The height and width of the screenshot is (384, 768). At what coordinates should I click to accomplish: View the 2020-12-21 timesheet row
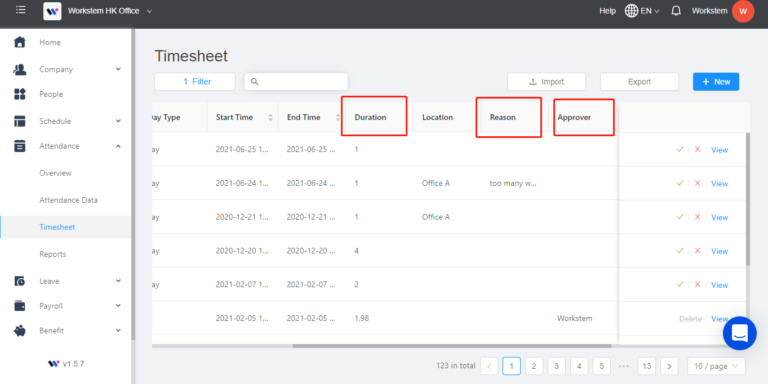tap(720, 217)
